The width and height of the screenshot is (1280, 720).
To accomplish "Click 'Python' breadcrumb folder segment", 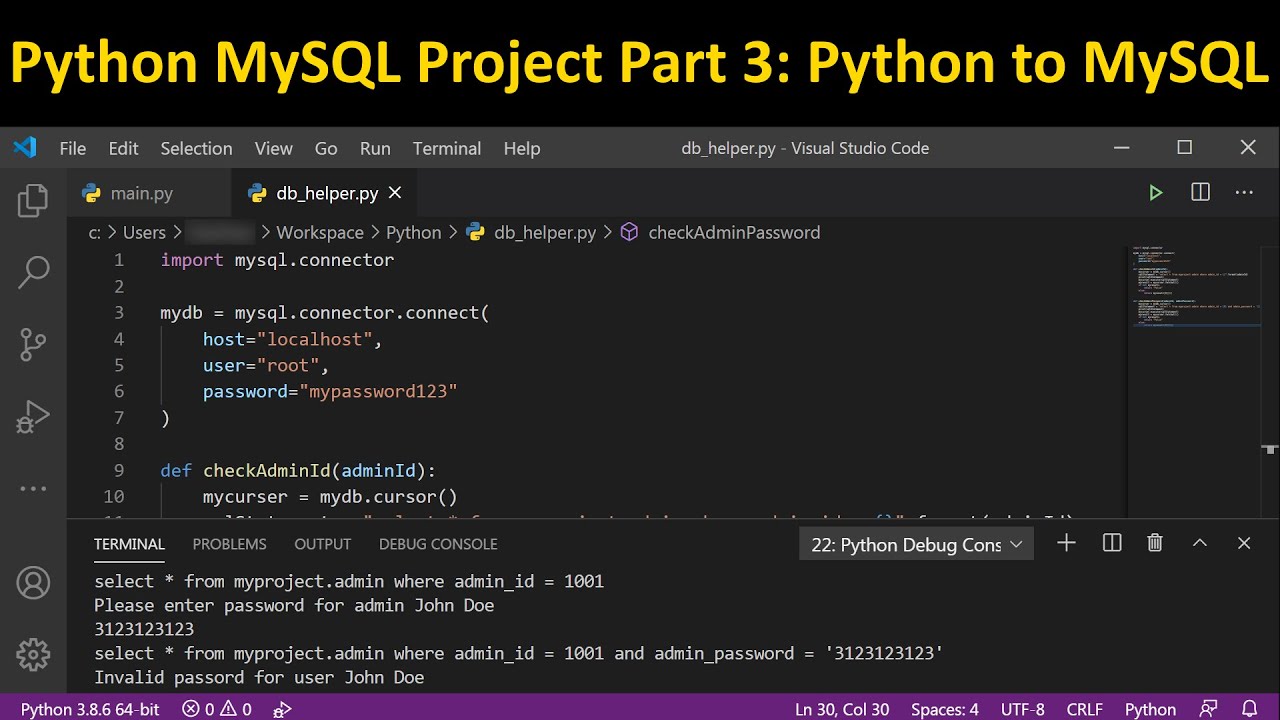I will point(413,232).
